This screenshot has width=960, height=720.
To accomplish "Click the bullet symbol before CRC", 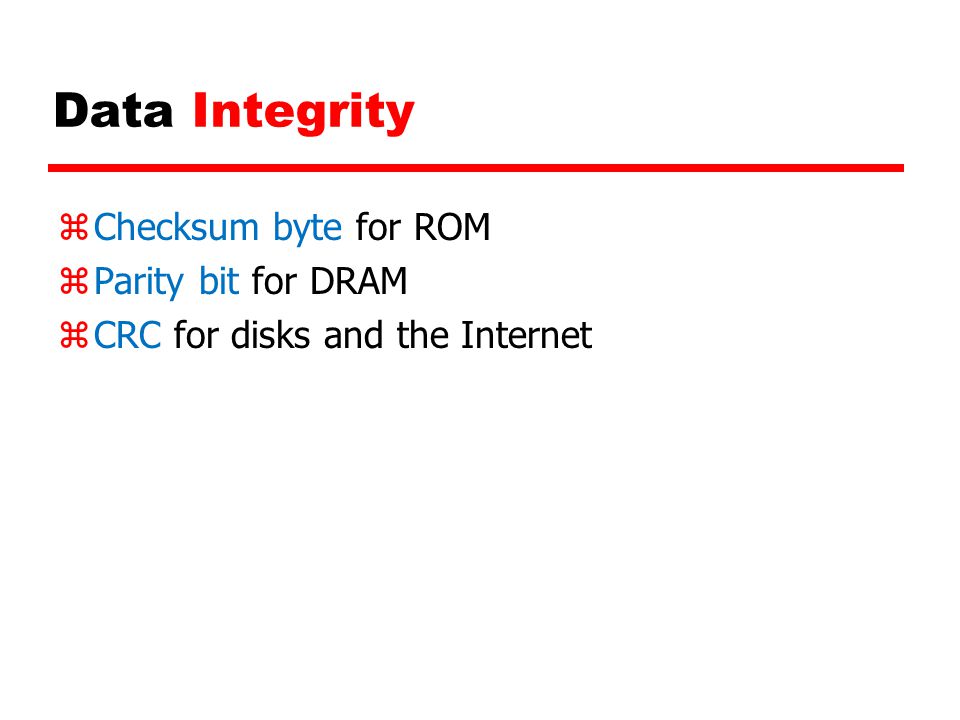I will click(x=74, y=336).
